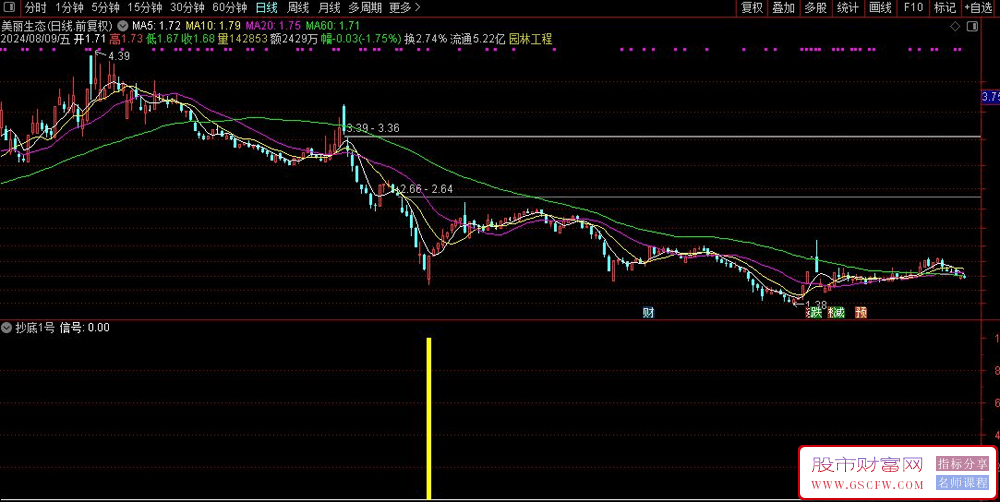Click the yellow 抄底 signal bar
The height and width of the screenshot is (502, 1000).
click(429, 418)
